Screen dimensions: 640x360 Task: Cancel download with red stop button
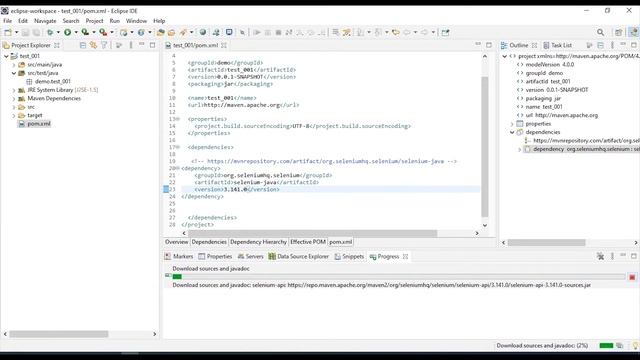point(632,277)
